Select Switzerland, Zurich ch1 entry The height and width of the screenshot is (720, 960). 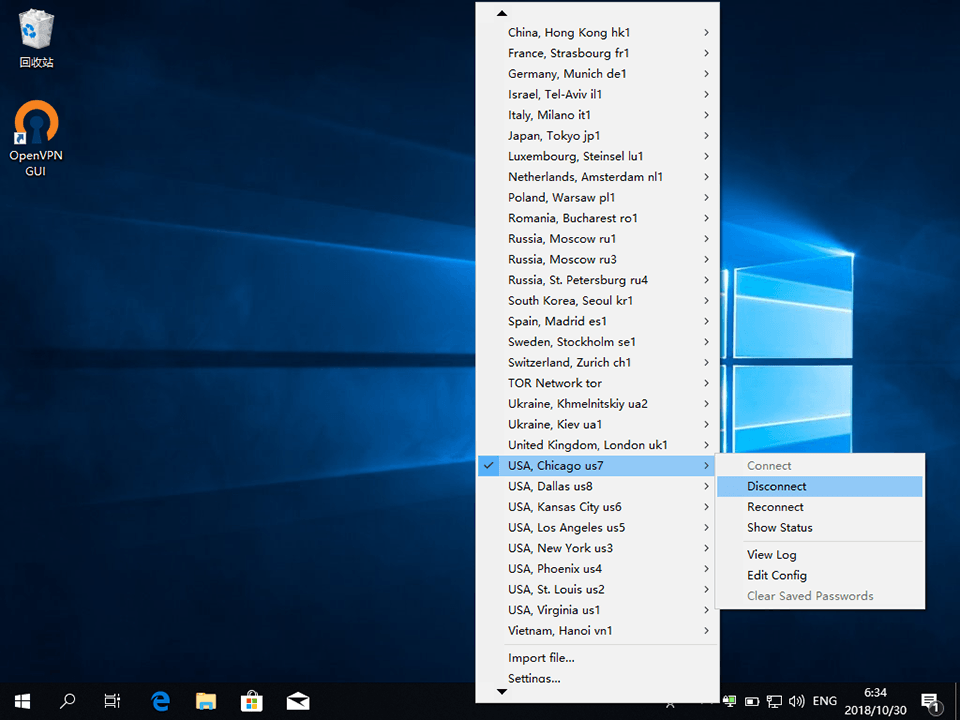(598, 362)
